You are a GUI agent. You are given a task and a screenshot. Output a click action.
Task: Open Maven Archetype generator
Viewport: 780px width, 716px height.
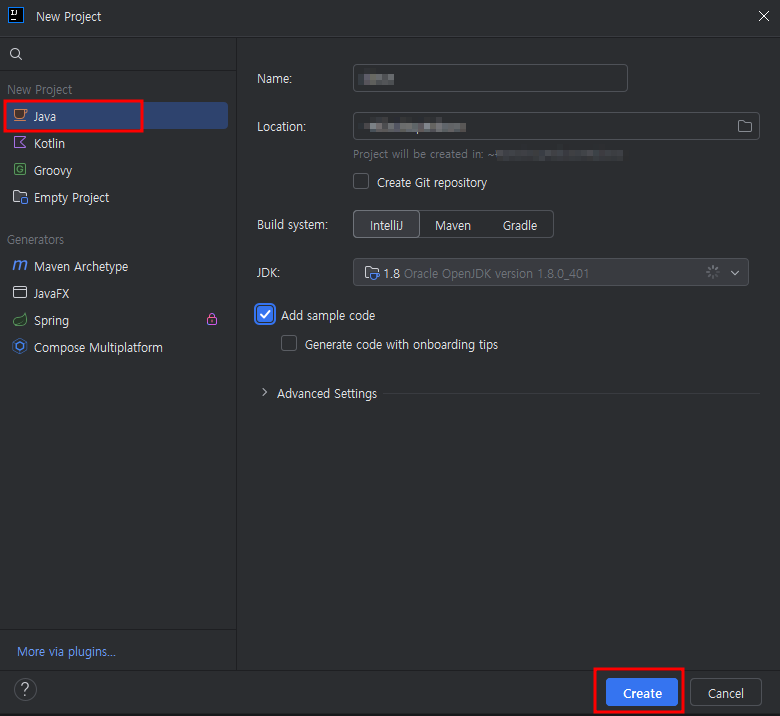tap(116, 266)
